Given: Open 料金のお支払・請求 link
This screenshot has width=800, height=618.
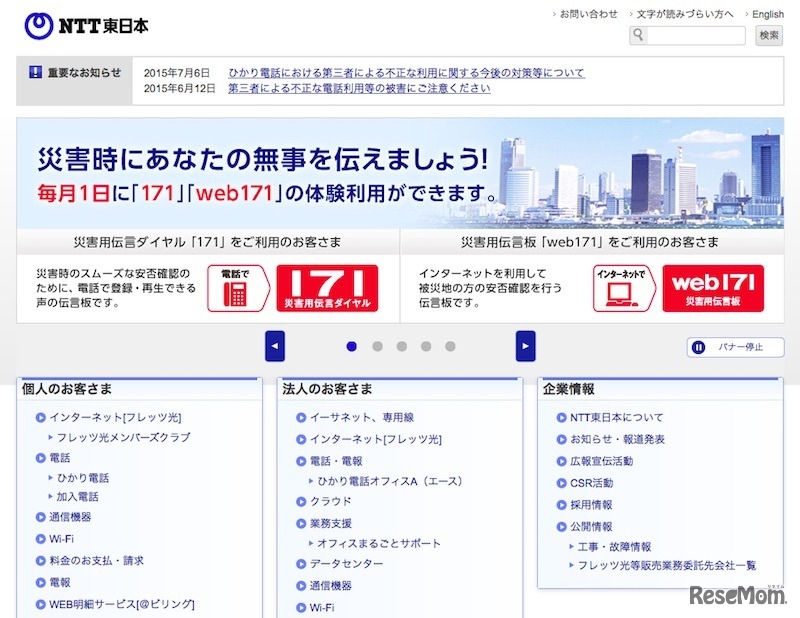Looking at the screenshot, I should pyautogui.click(x=96, y=560).
